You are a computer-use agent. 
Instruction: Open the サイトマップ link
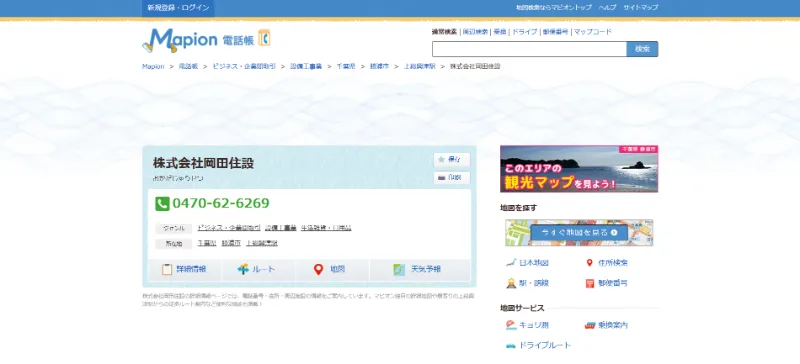pyautogui.click(x=641, y=8)
